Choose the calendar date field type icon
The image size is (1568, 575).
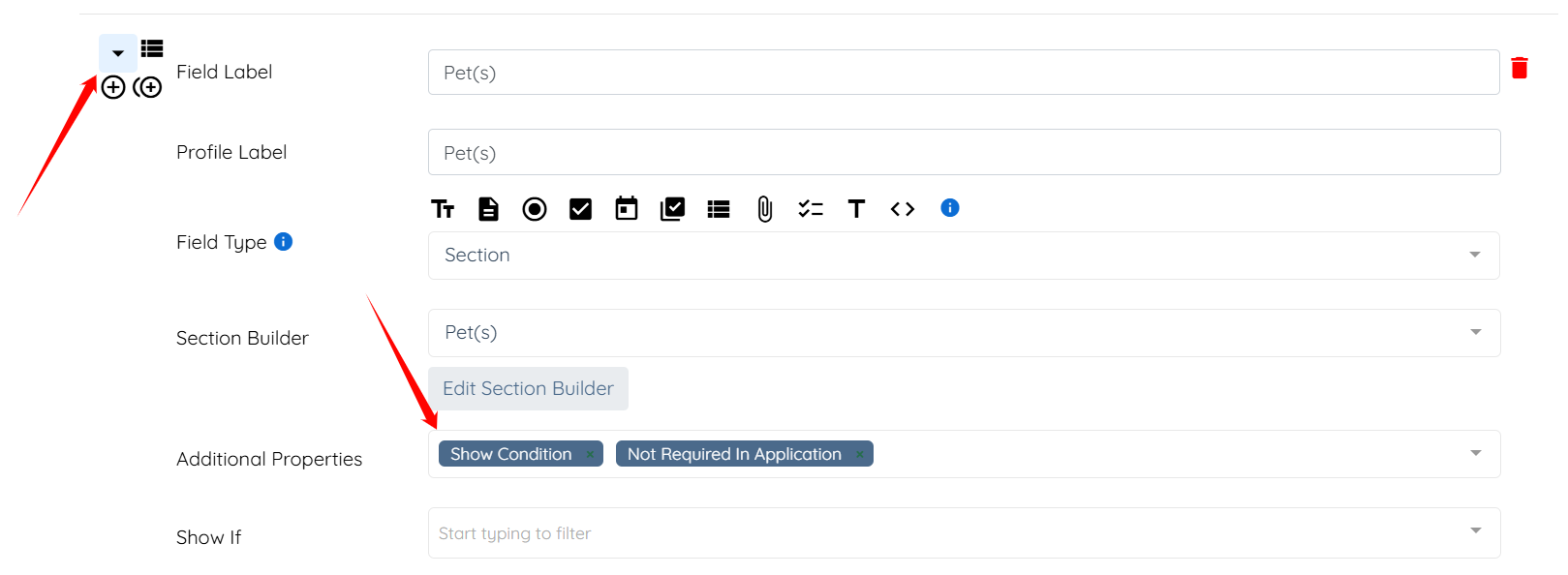(627, 209)
